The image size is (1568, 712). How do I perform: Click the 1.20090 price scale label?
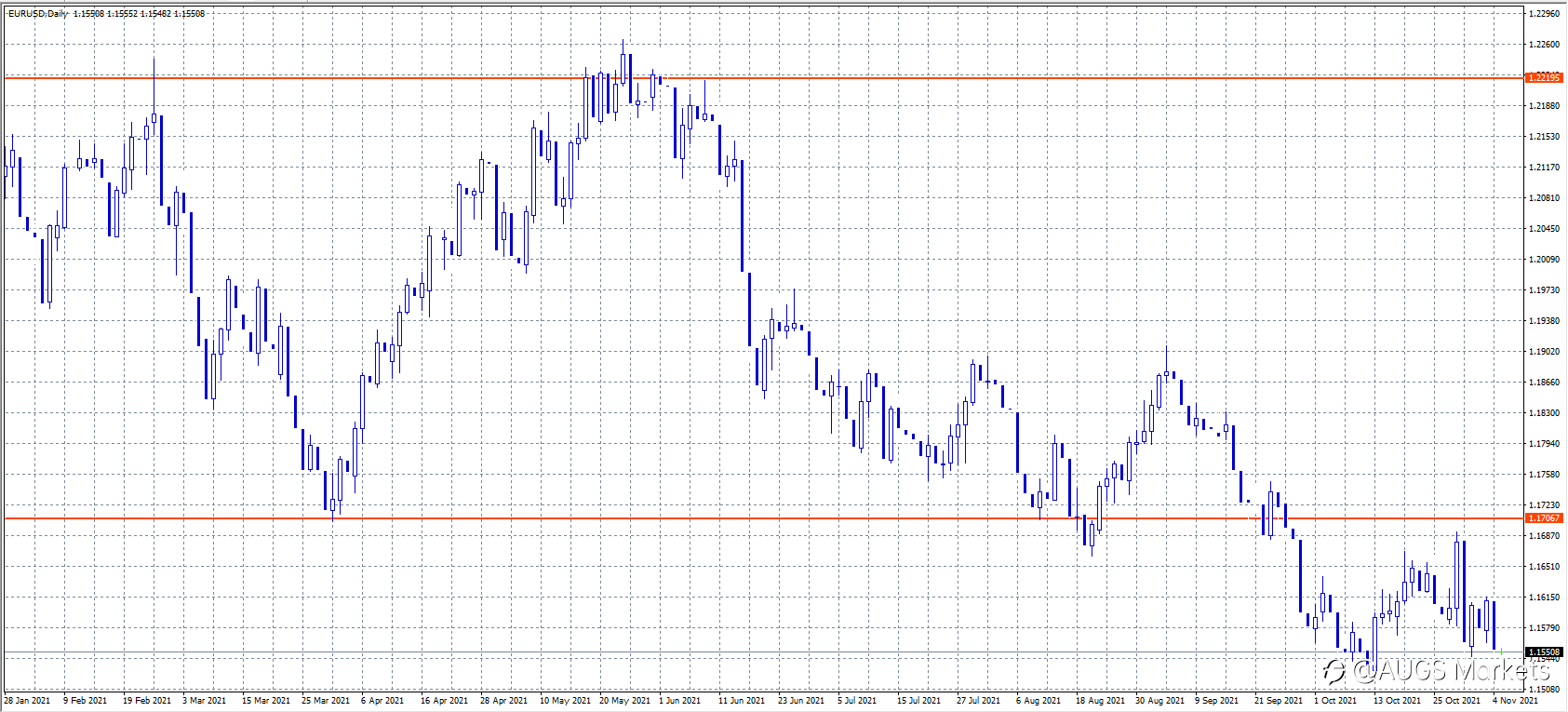click(x=1545, y=260)
